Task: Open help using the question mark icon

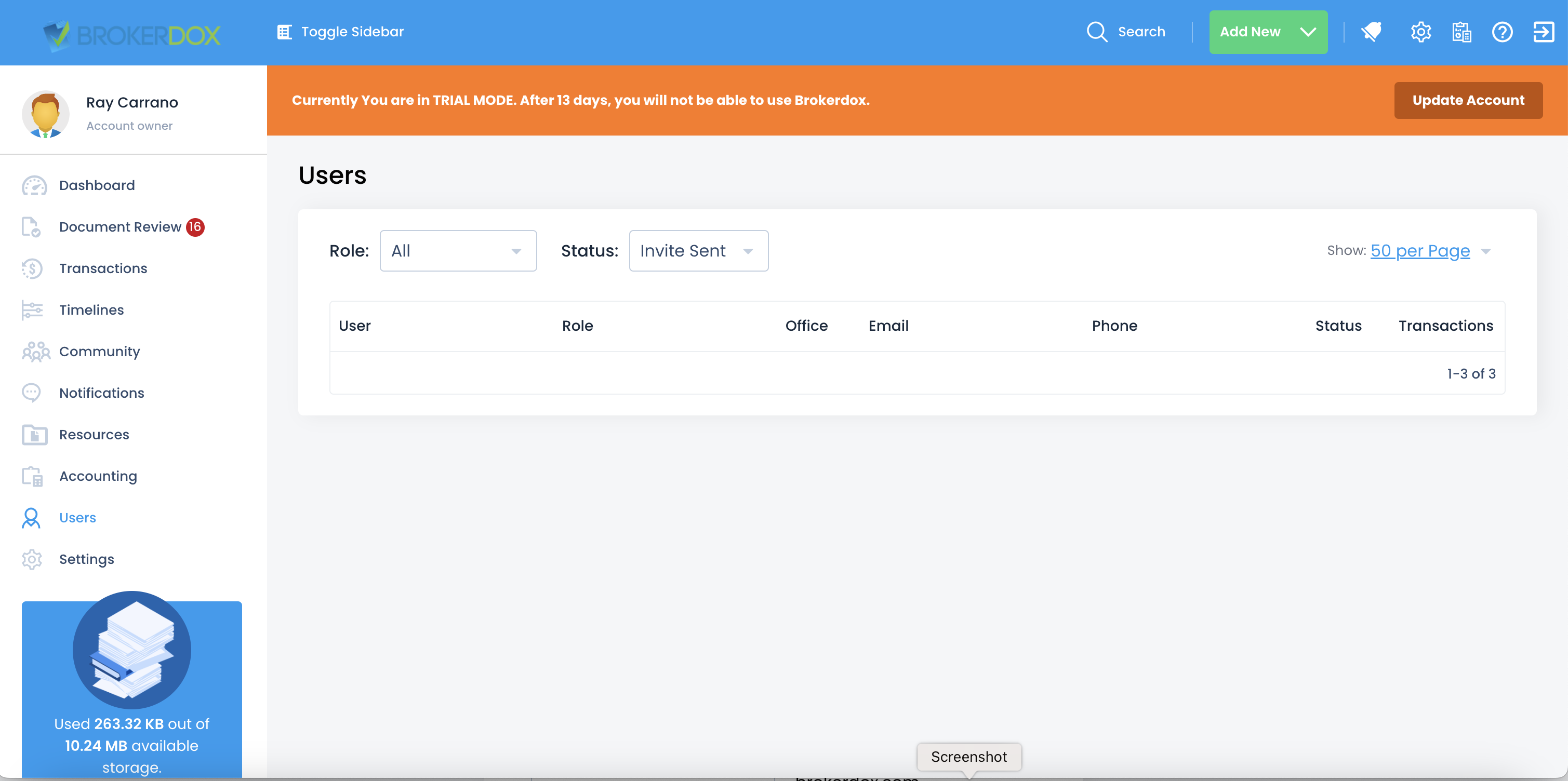Action: [x=1502, y=32]
